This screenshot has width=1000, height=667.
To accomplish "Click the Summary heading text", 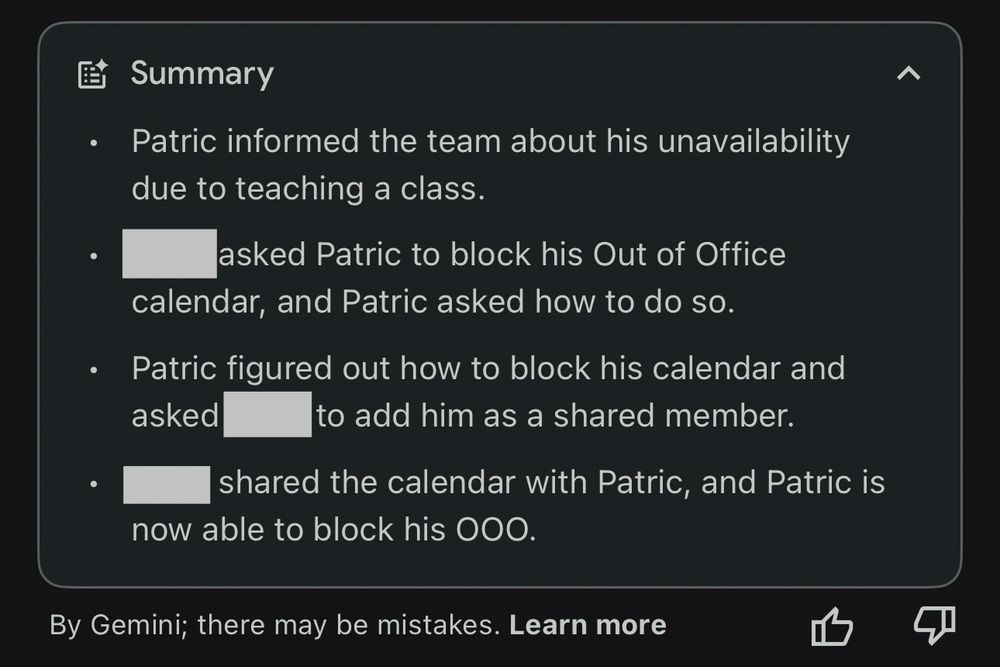I will 202,73.
